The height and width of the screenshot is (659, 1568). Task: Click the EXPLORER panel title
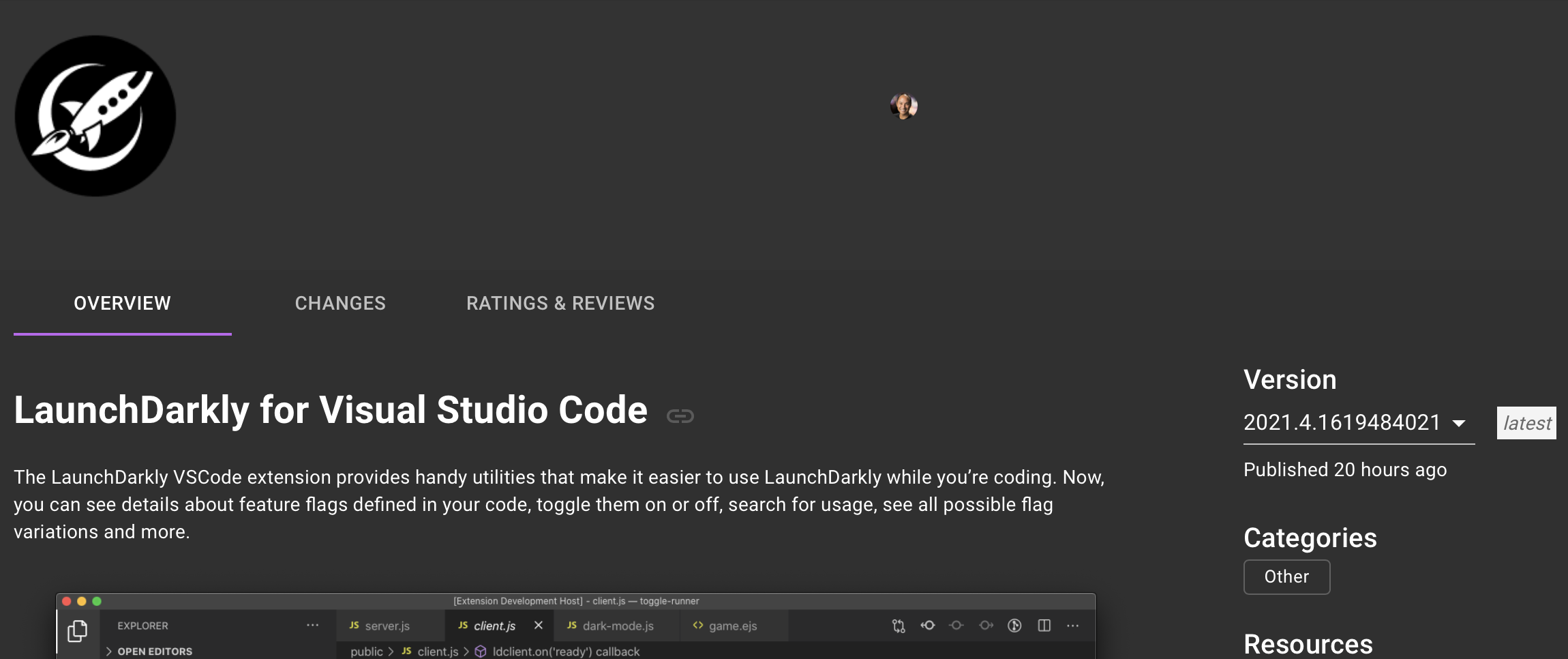(142, 626)
